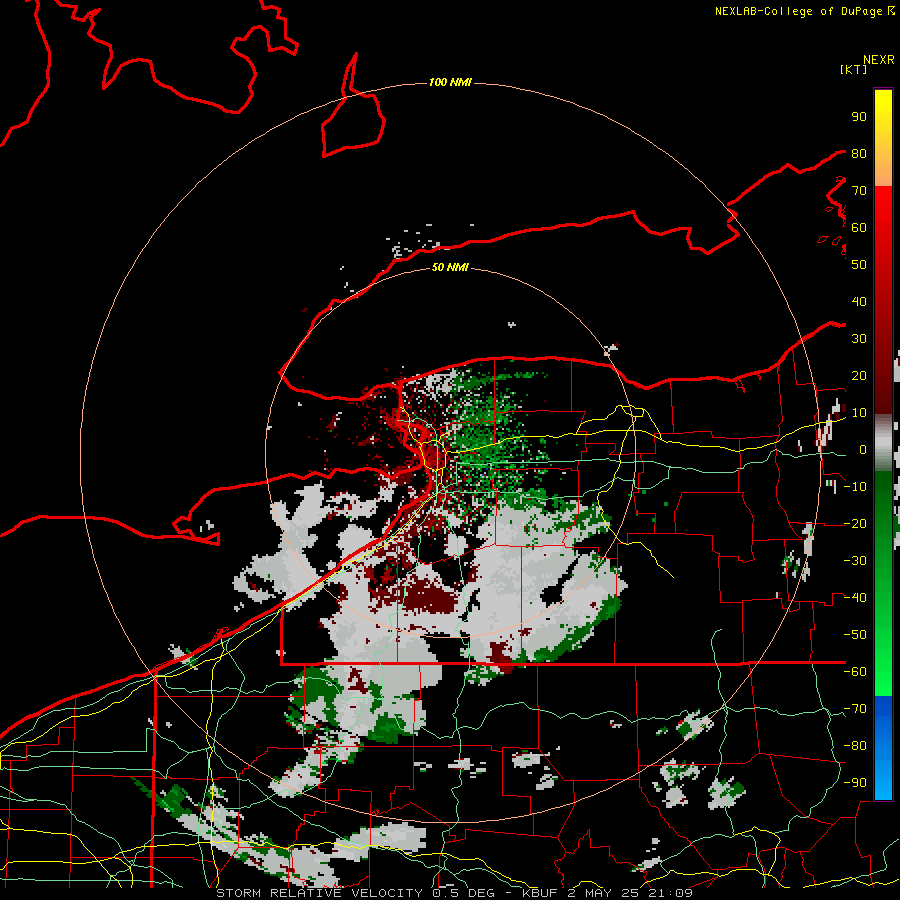Viewport: 900px width, 900px height.
Task: Click the 70 value on velocity scale
Action: click(x=859, y=191)
